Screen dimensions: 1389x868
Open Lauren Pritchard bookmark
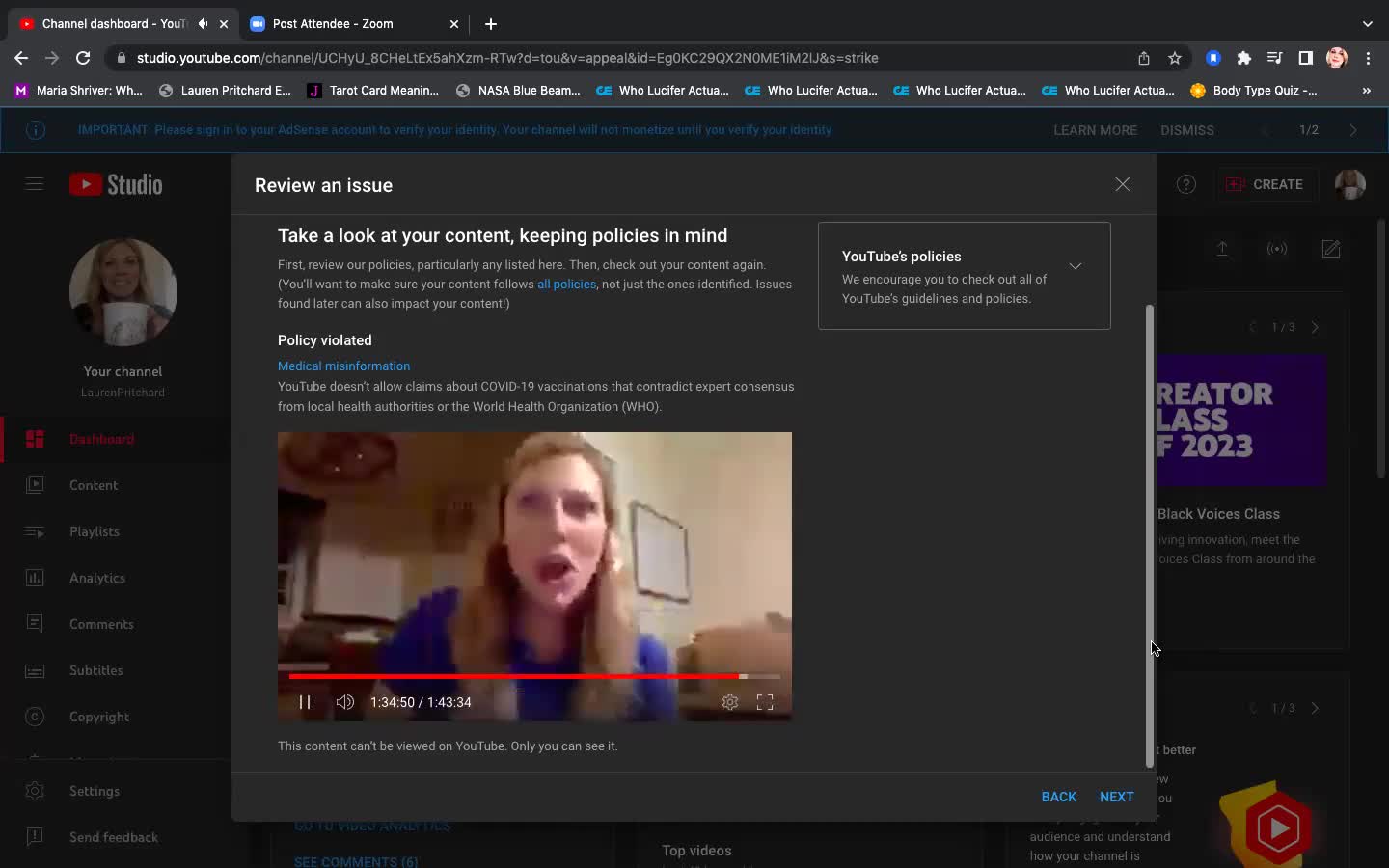click(x=225, y=91)
